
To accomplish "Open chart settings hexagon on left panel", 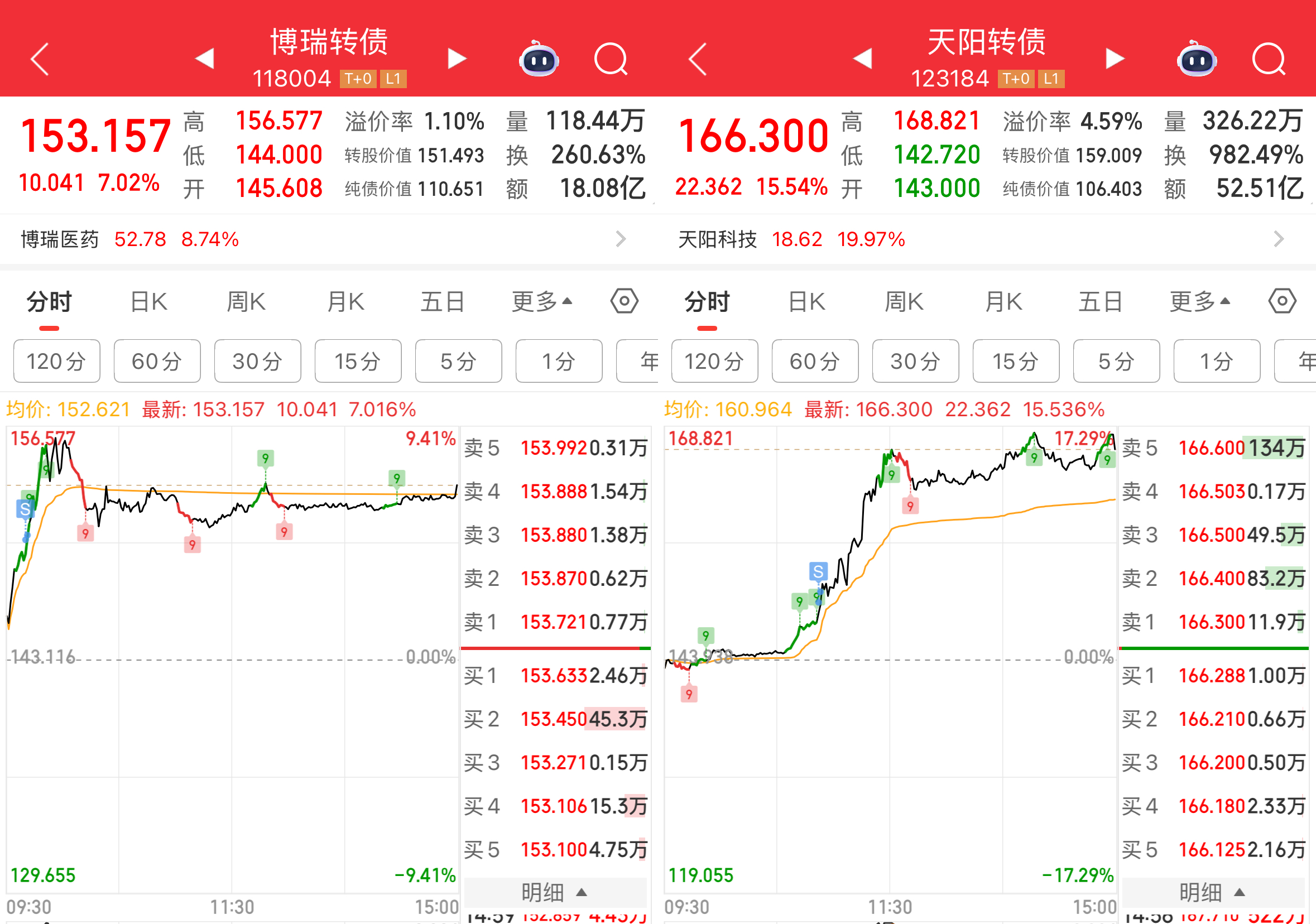I will pyautogui.click(x=624, y=301).
